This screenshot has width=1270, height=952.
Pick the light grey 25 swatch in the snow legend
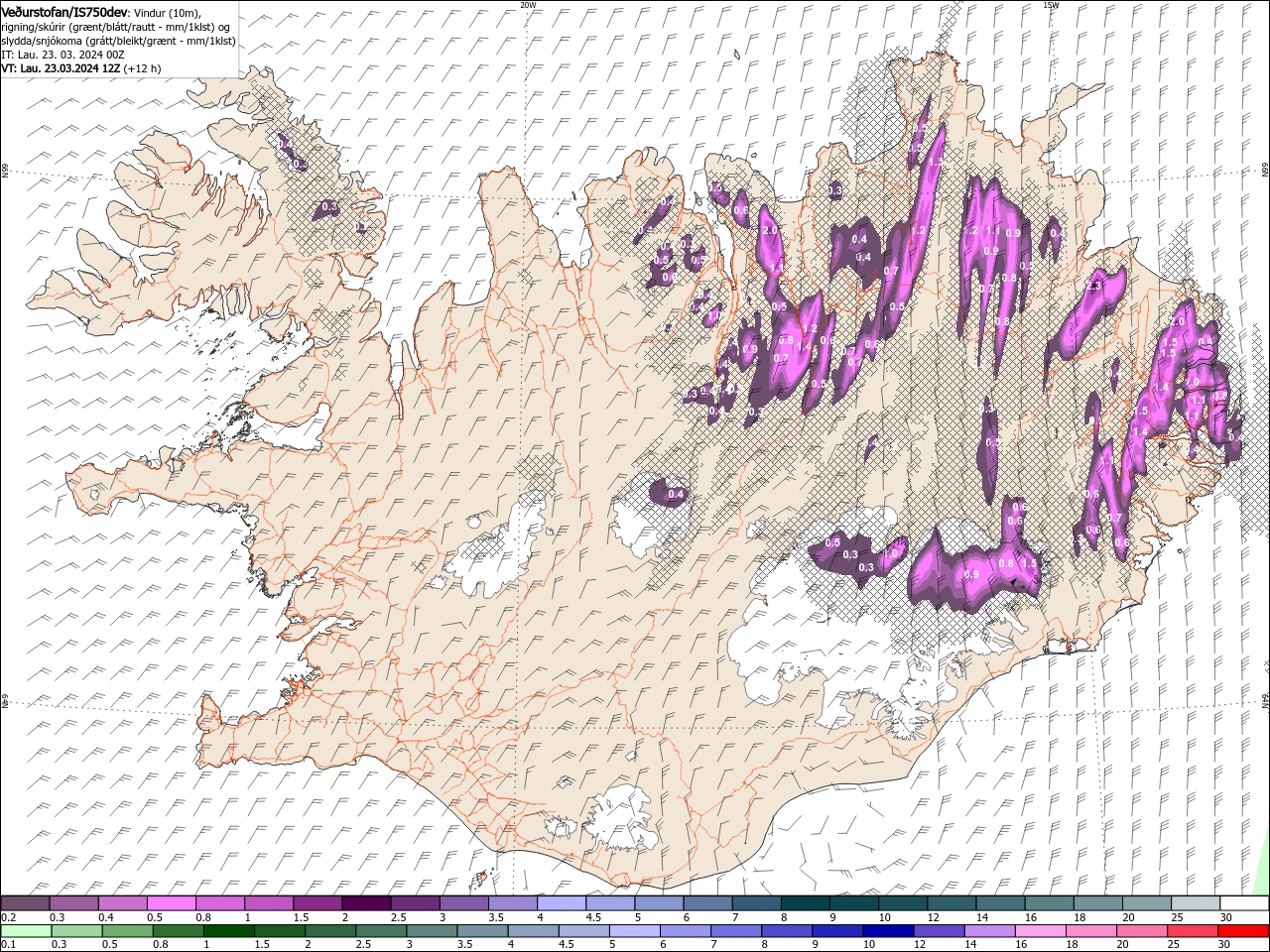(1196, 903)
